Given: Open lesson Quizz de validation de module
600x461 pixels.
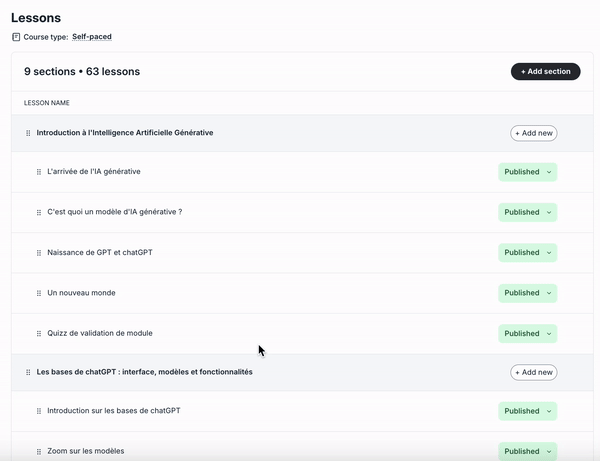Looking at the screenshot, I should 100,333.
